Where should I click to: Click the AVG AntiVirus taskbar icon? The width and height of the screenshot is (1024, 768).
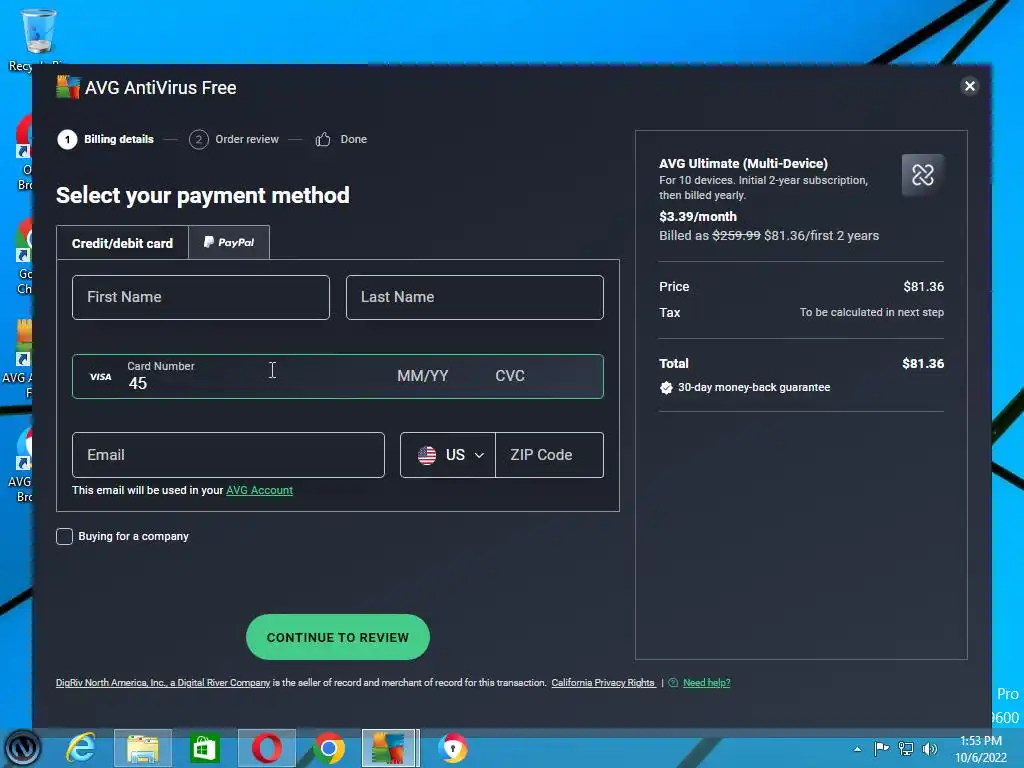coord(389,748)
